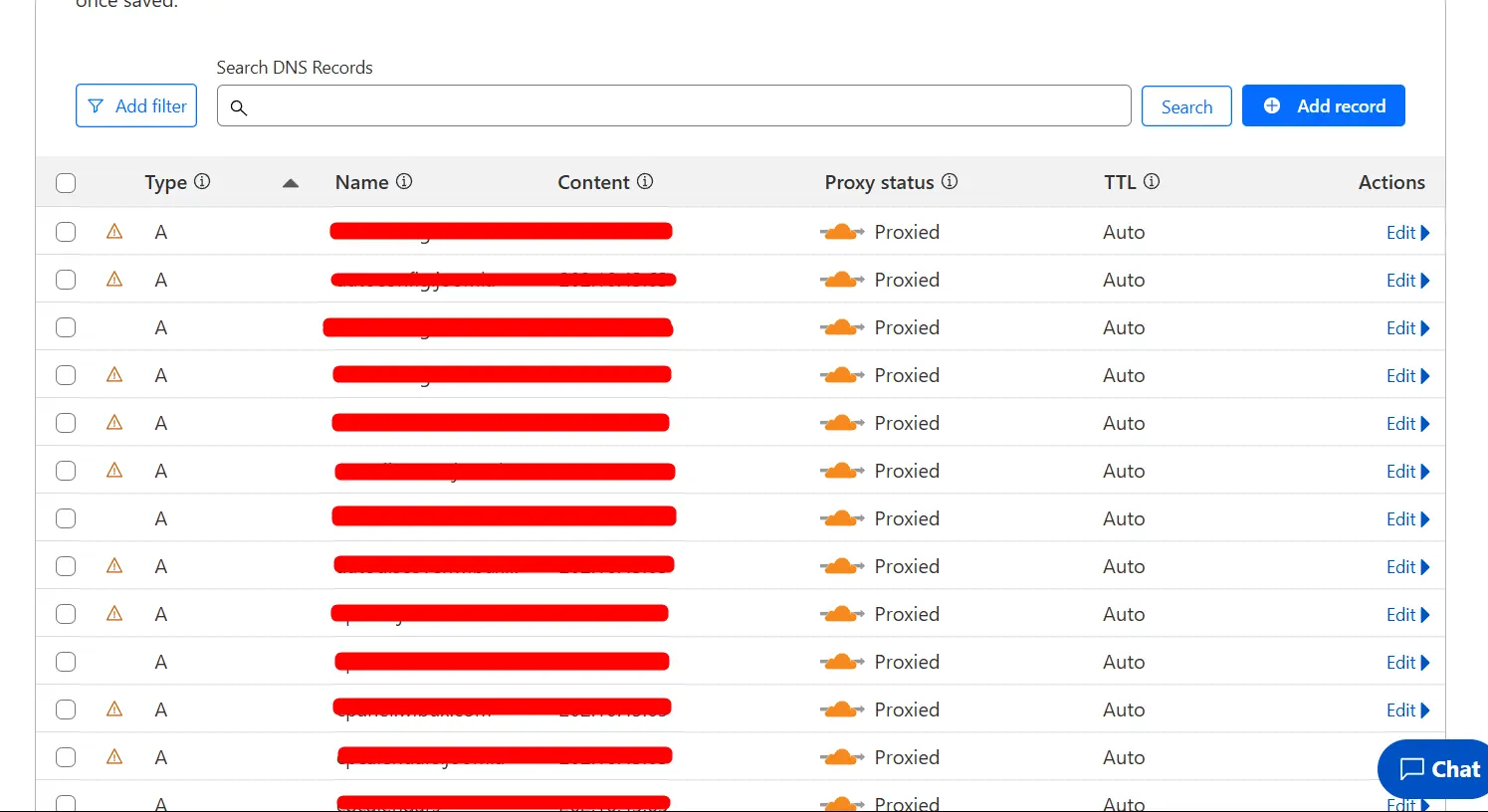Click the magnifier icon in the search box
Viewport: 1488px width, 812px height.
point(239,107)
